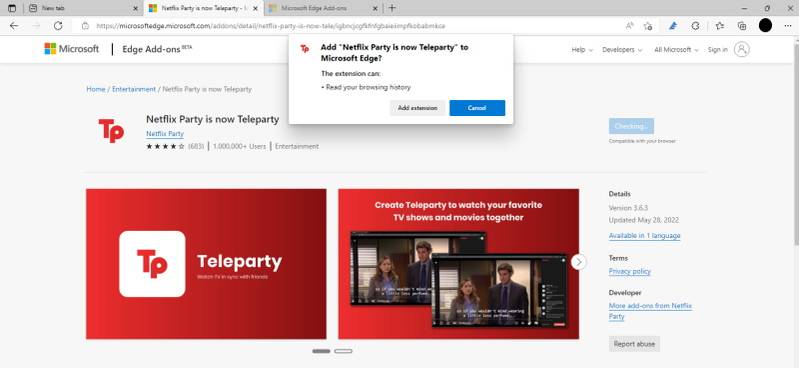The width and height of the screenshot is (799, 368).
Task: Switch to Microsoft Edge Add-ons tab
Action: 323,8
